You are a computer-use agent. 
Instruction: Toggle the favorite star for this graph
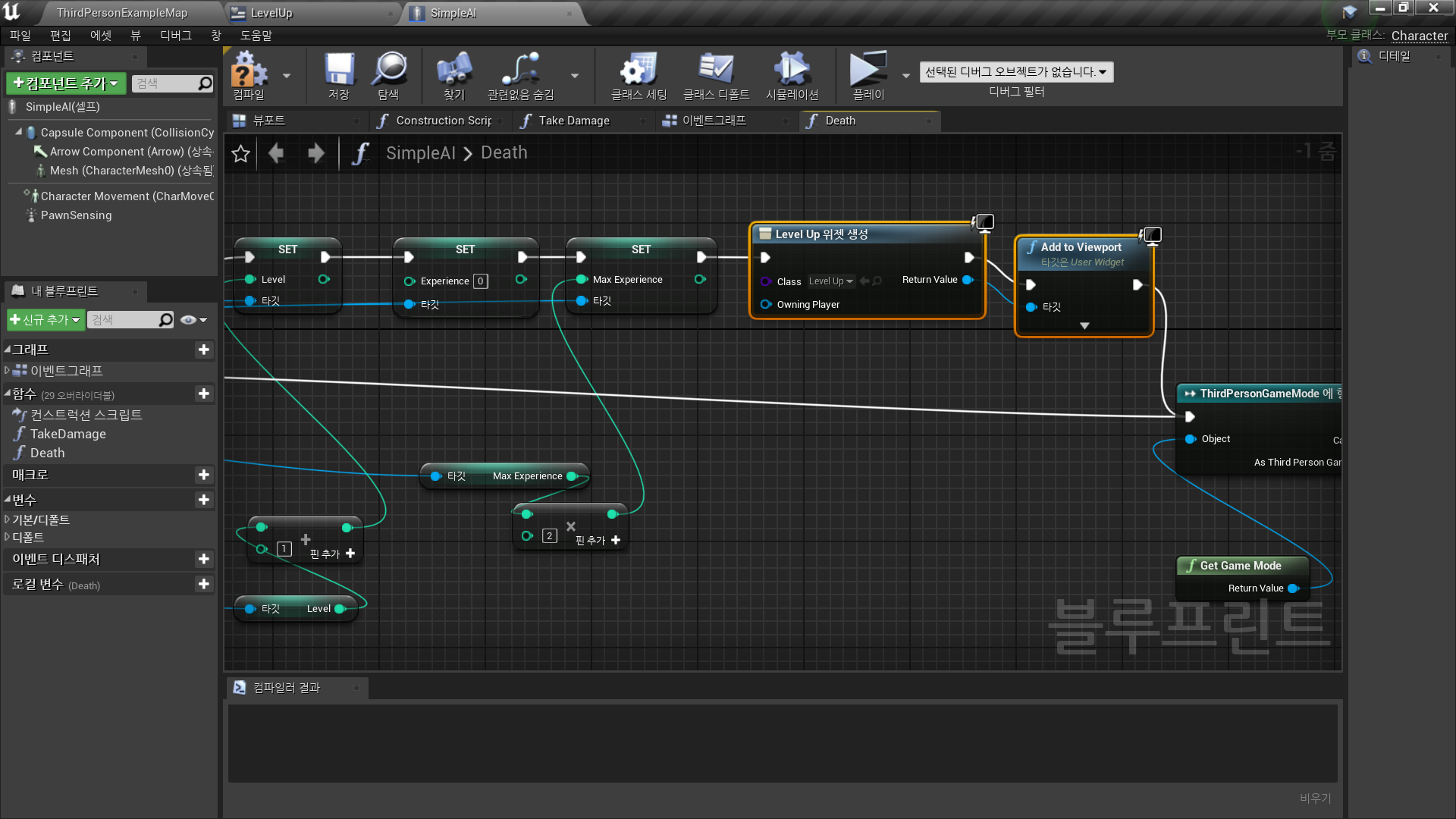click(x=241, y=154)
